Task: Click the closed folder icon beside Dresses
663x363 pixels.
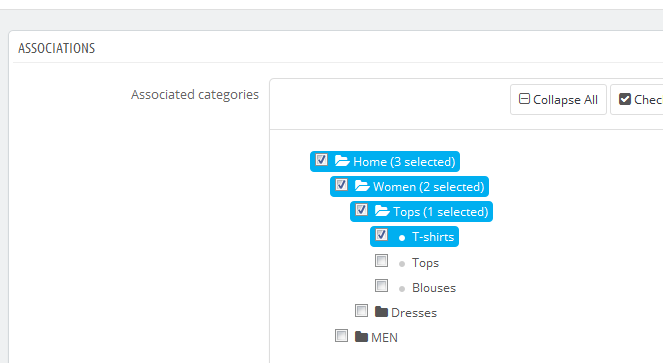Action: click(x=381, y=312)
